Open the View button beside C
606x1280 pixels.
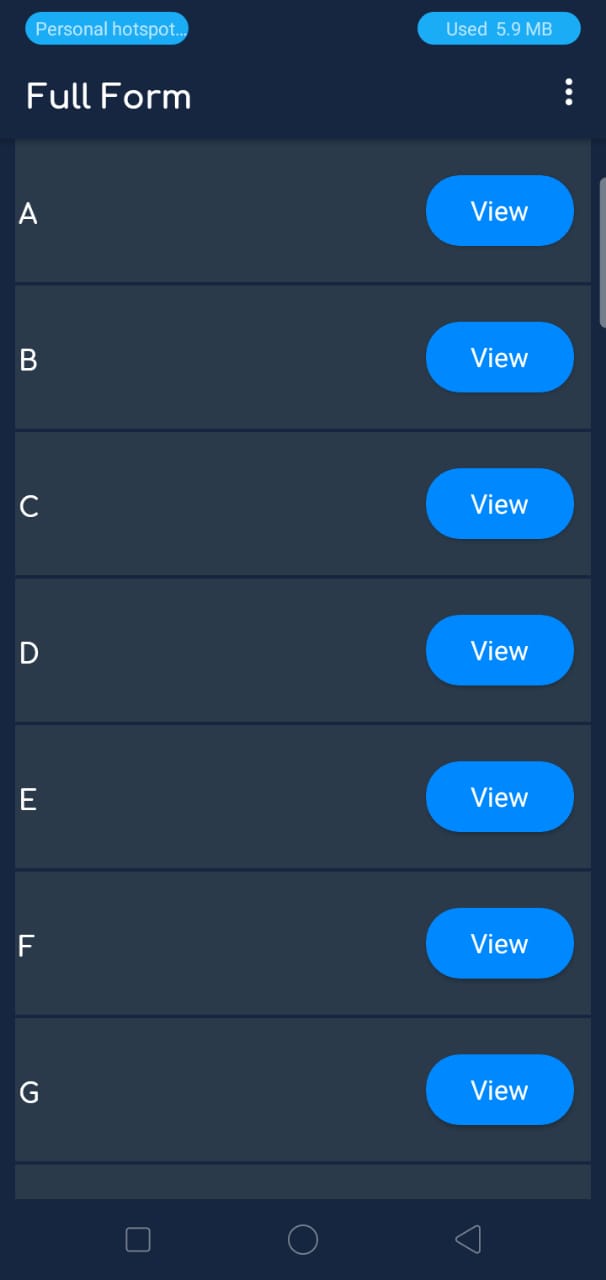point(499,504)
